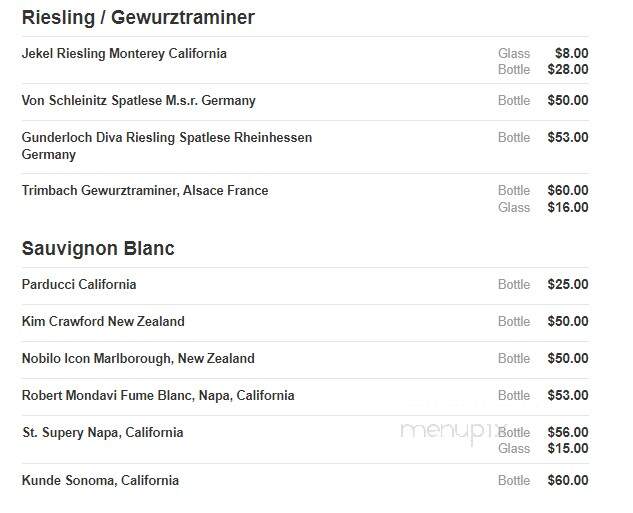This screenshot has height=513, width=633.
Task: Click the $25.00 Parducci bottle price
Action: click(x=568, y=284)
